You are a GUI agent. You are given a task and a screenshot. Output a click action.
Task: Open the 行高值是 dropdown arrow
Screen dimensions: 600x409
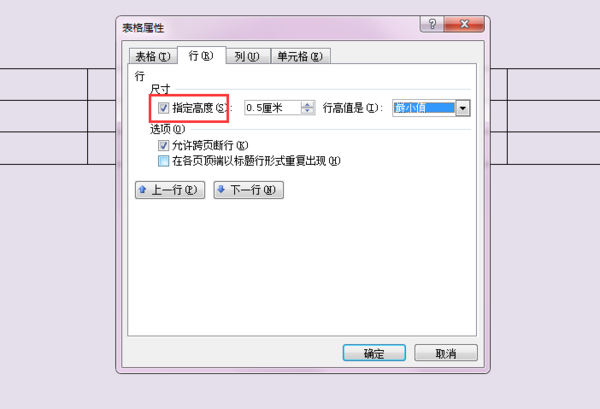[463, 108]
